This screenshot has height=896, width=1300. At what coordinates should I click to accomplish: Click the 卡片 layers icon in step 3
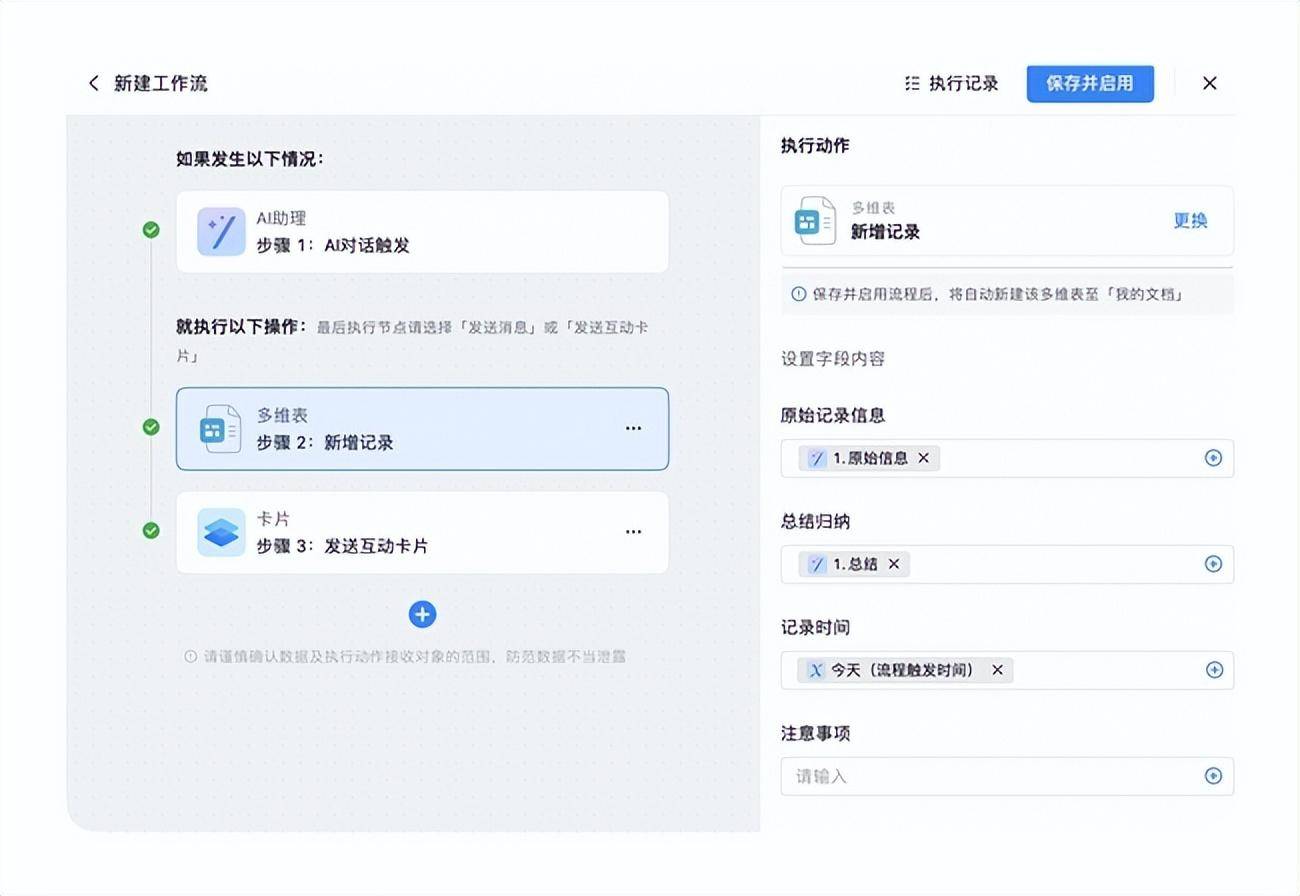[x=221, y=533]
